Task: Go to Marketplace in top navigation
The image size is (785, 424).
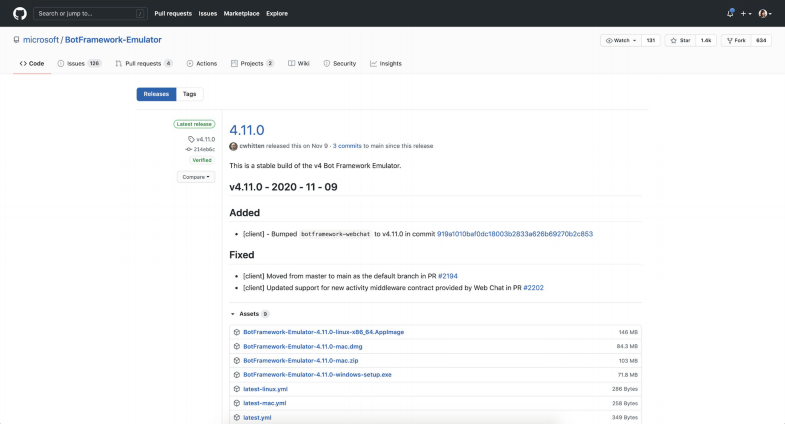Action: click(241, 14)
